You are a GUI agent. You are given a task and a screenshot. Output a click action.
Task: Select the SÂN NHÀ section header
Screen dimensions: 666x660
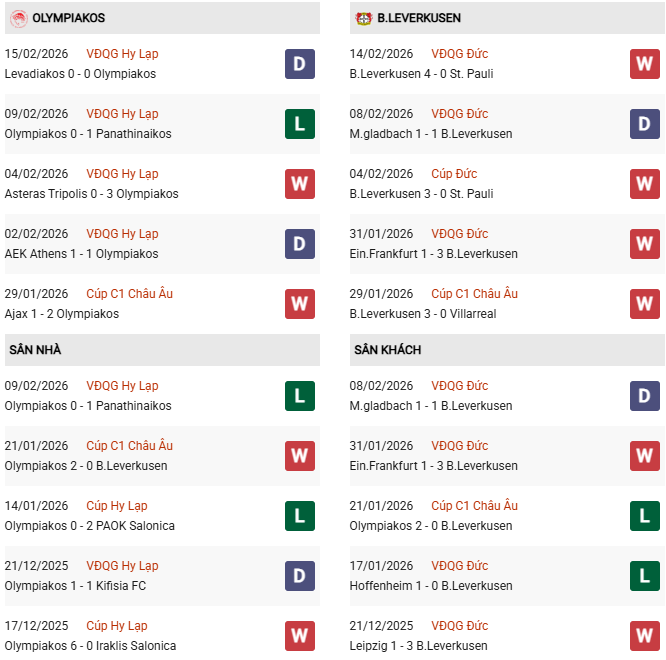click(34, 350)
